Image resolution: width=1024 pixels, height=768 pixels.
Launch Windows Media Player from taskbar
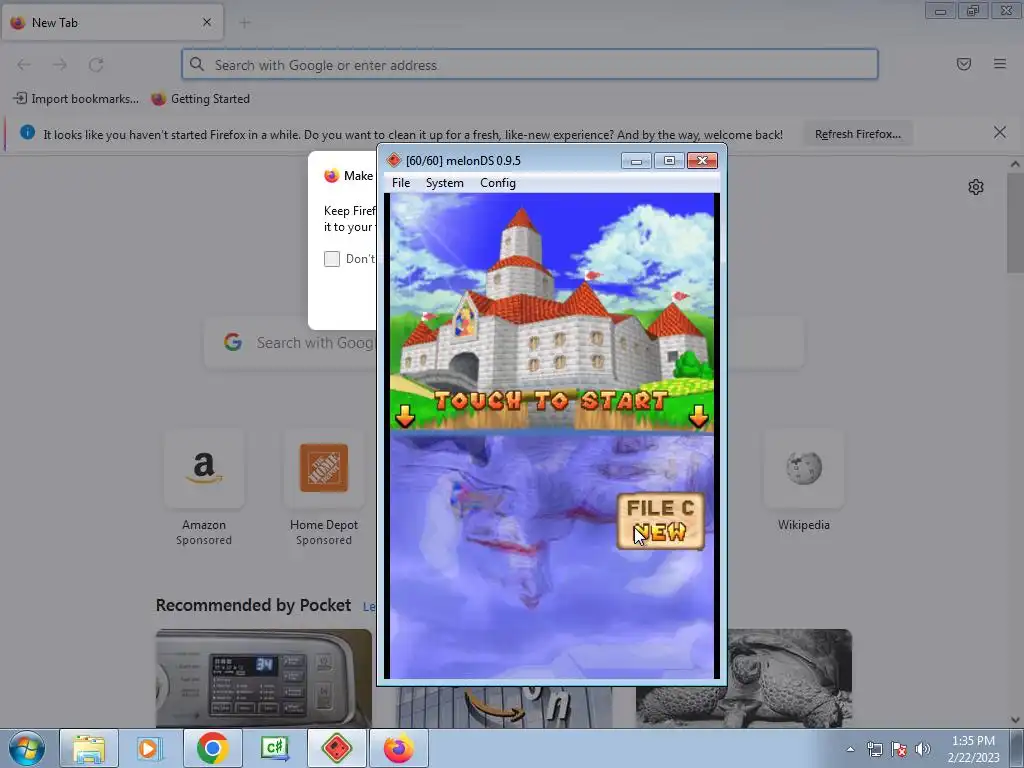[150, 748]
